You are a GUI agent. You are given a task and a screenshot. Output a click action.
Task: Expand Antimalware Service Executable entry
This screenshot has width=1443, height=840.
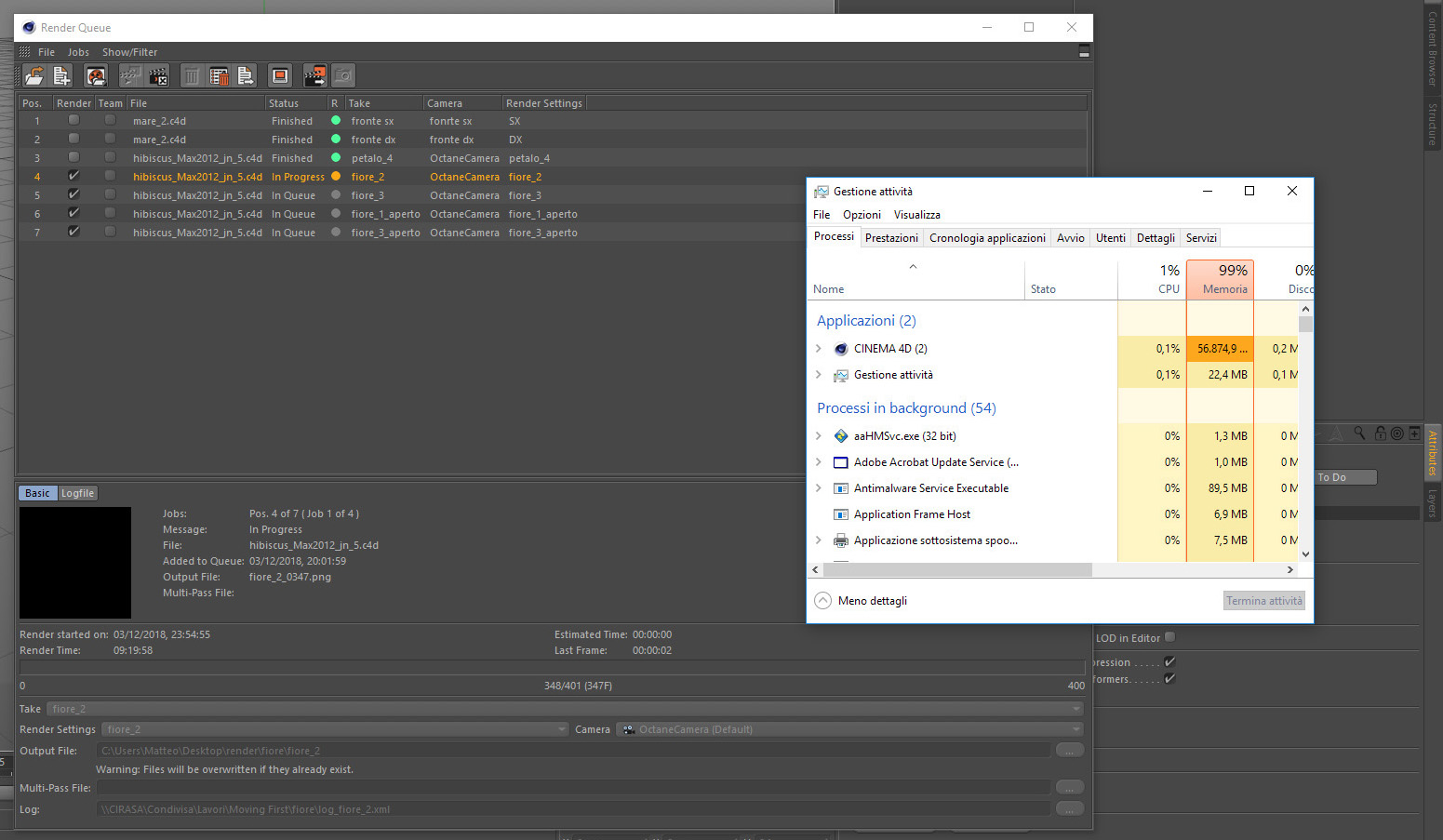[x=819, y=488]
